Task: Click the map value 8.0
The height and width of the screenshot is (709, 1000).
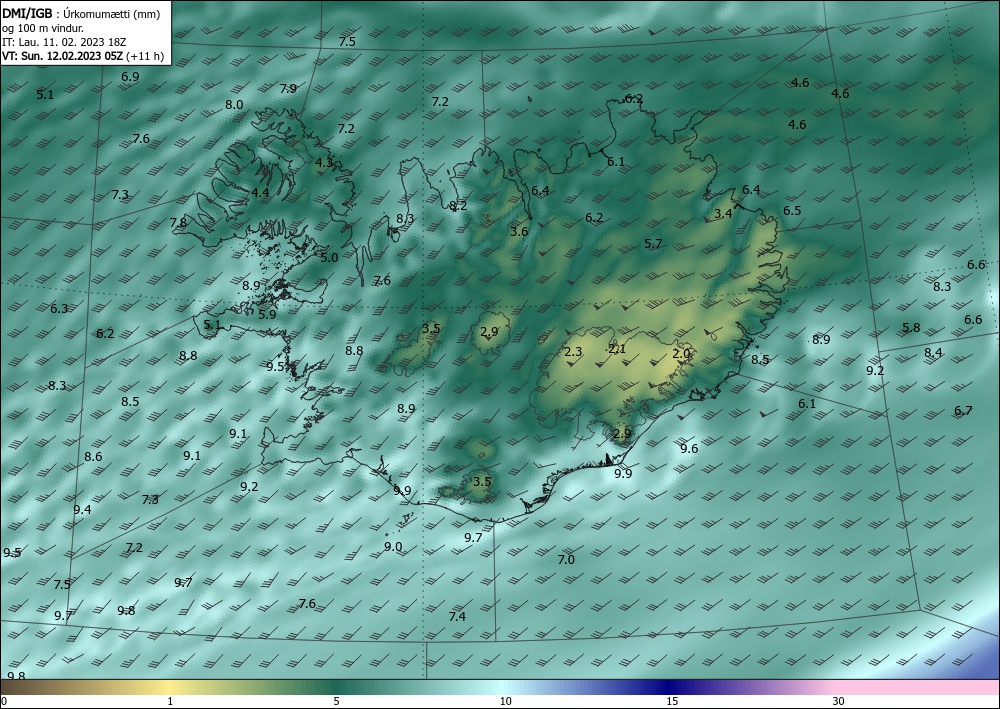Action: [234, 105]
